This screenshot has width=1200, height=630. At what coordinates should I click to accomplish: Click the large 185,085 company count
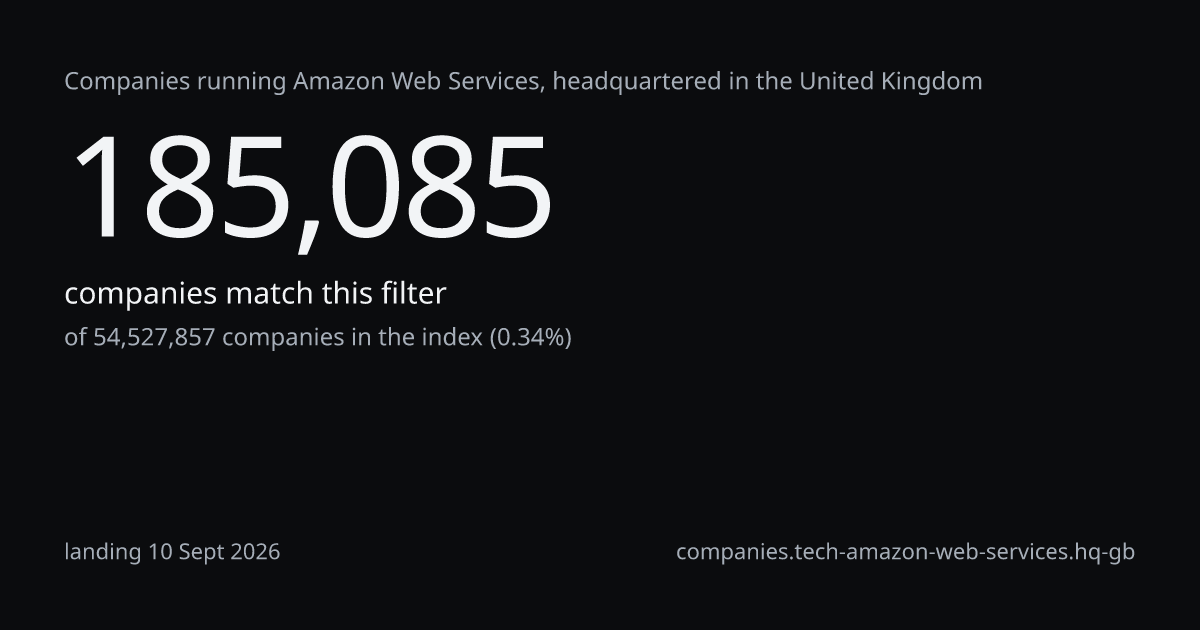(x=309, y=190)
